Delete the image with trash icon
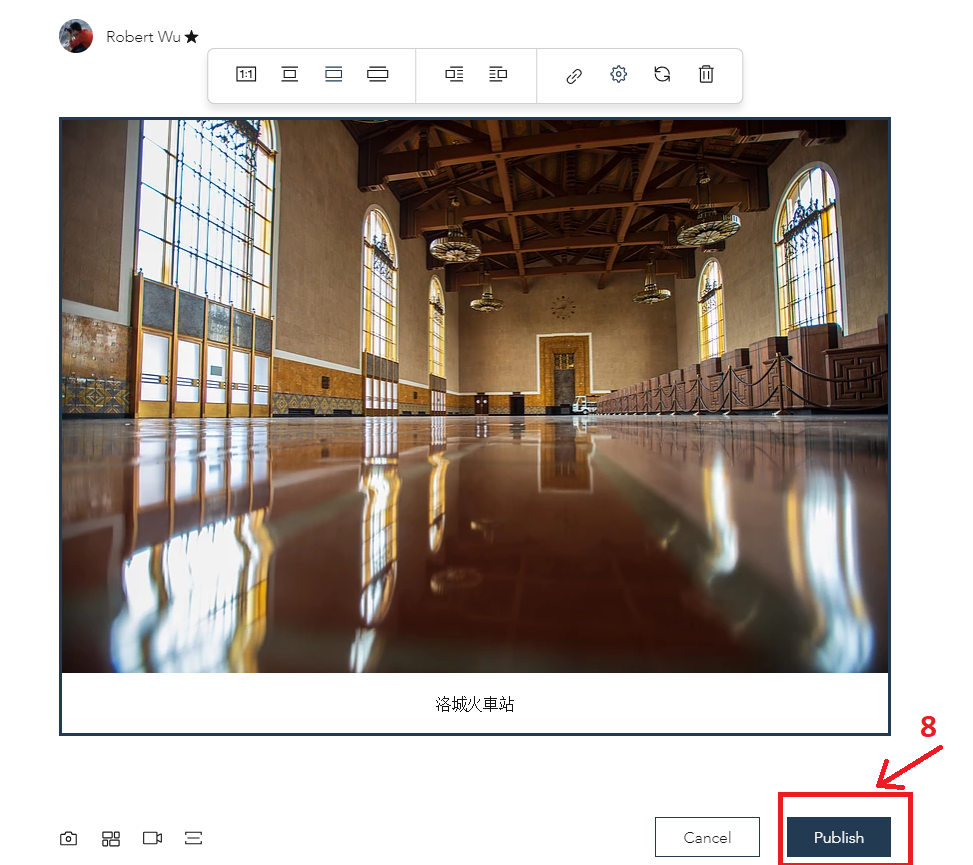973x865 pixels. (x=706, y=74)
